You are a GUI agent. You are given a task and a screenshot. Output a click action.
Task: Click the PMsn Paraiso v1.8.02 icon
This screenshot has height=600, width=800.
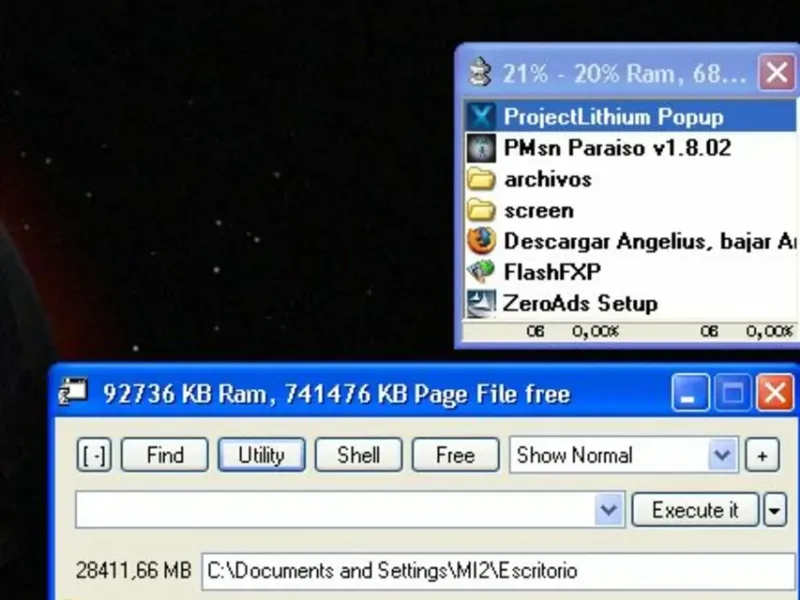tap(481, 148)
